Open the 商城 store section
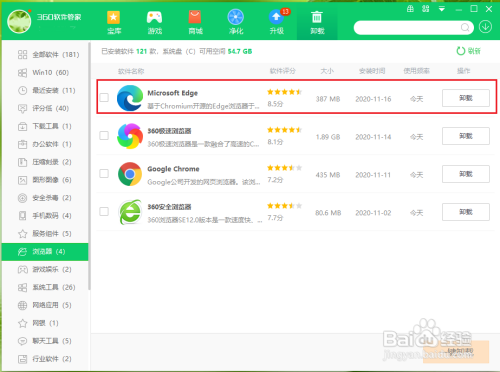Image resolution: width=500 pixels, height=372 pixels. [x=195, y=22]
